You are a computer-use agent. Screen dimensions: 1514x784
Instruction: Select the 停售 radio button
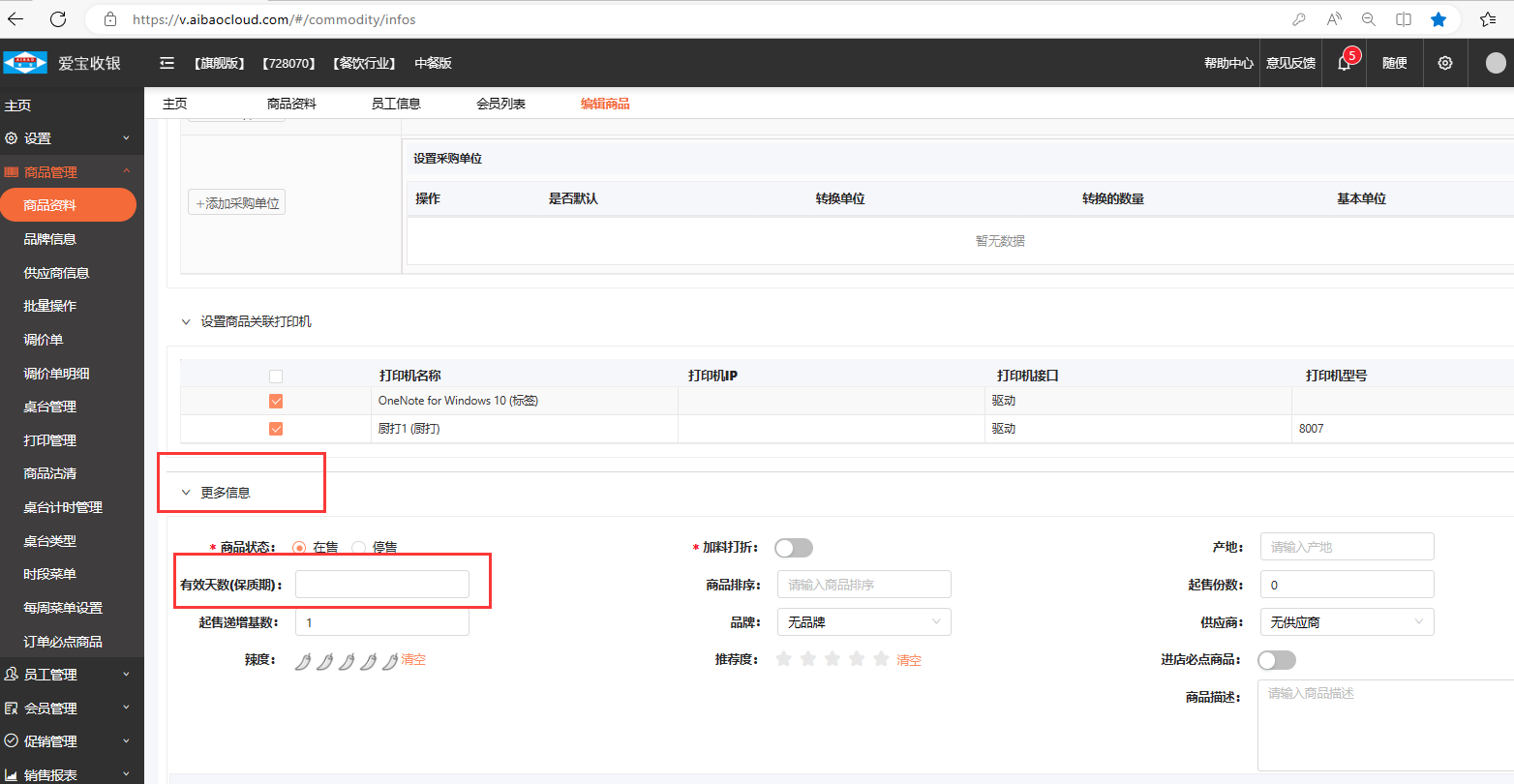coord(359,548)
